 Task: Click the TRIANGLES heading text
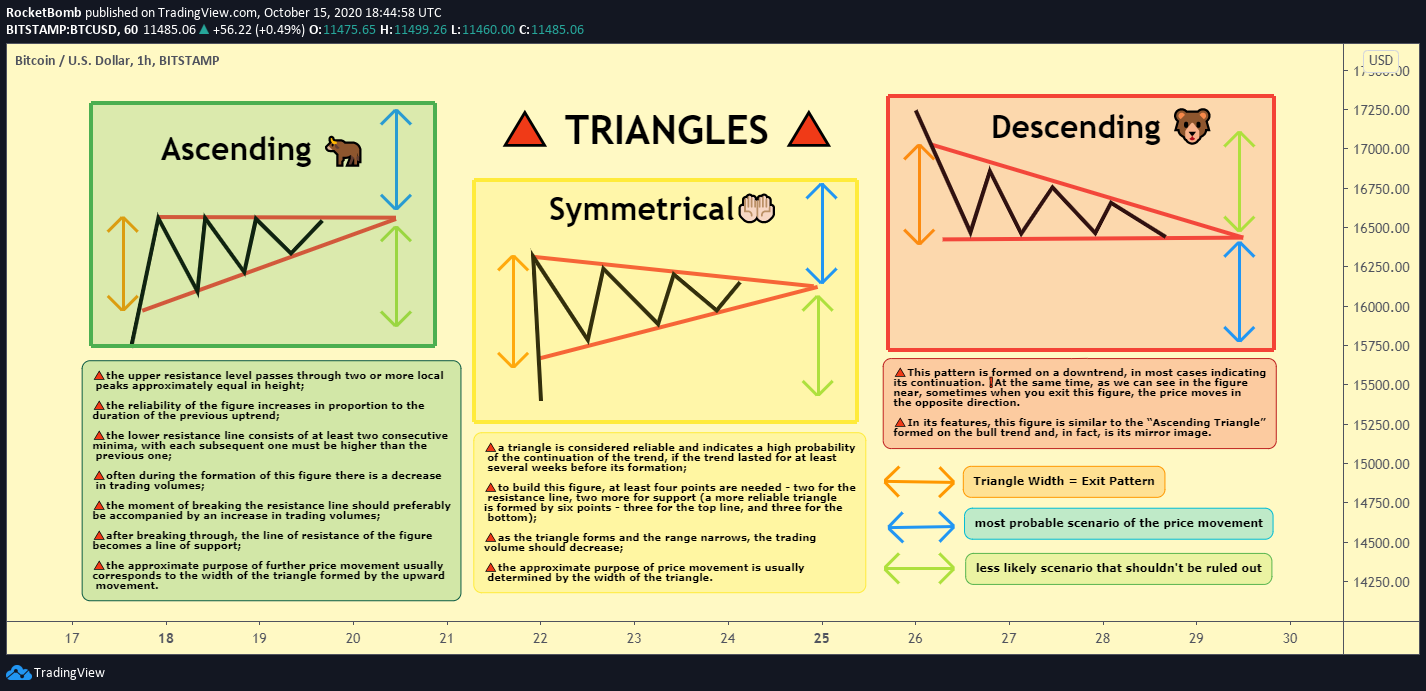click(666, 130)
